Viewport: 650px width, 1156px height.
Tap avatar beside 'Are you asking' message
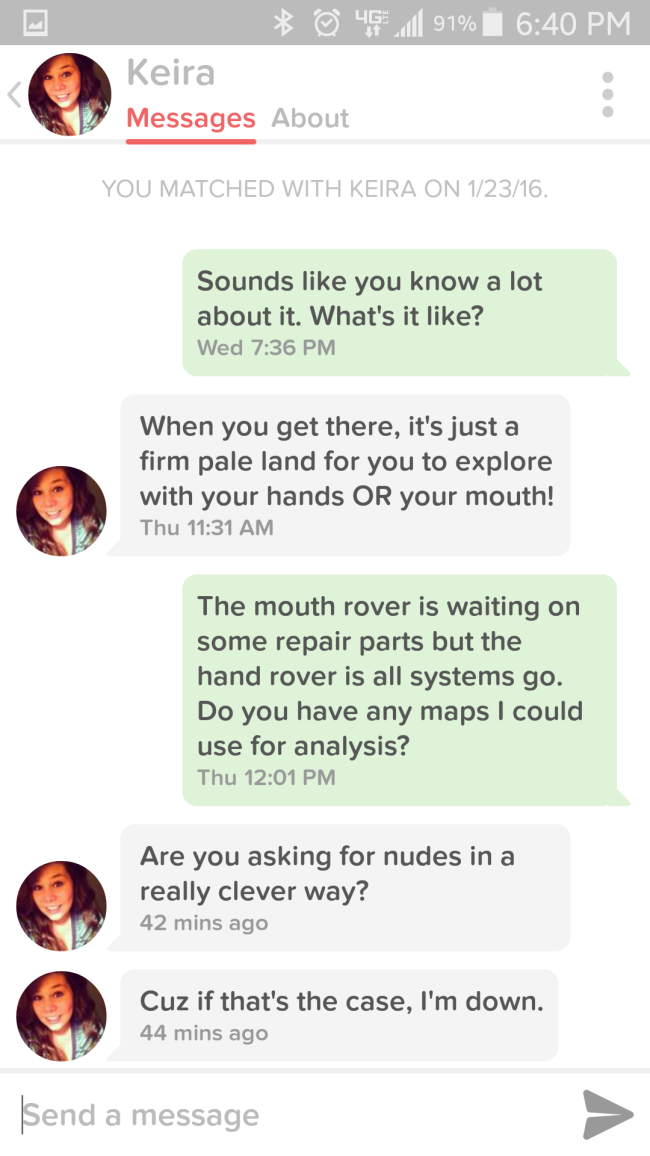61,906
